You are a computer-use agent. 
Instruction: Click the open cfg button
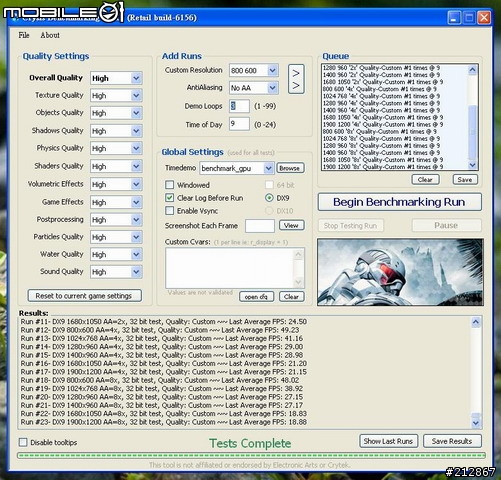(x=256, y=297)
